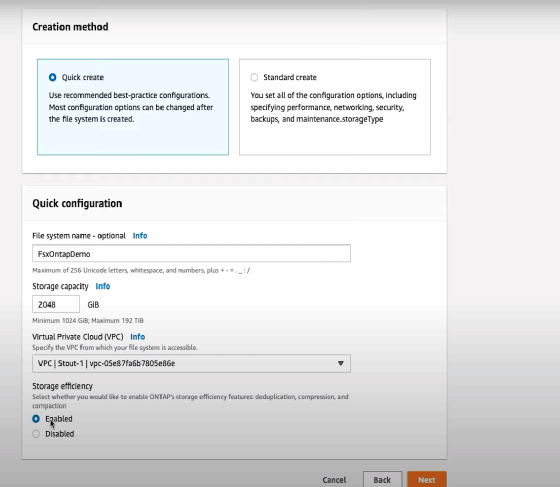Click the Creation method section heading
This screenshot has width=560, height=487.
(x=70, y=27)
